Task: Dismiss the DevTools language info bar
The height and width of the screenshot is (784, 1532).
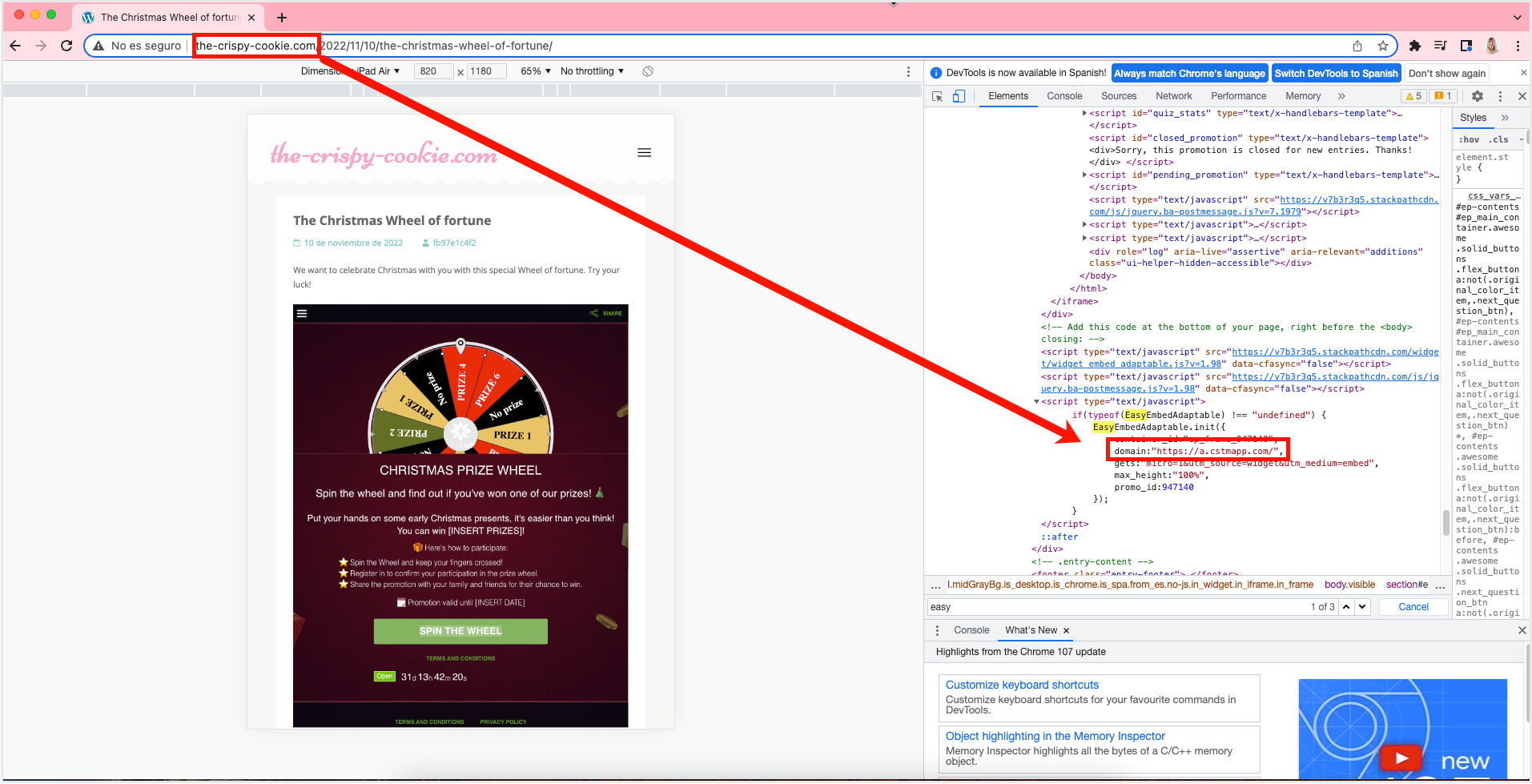Action: 1523,73
